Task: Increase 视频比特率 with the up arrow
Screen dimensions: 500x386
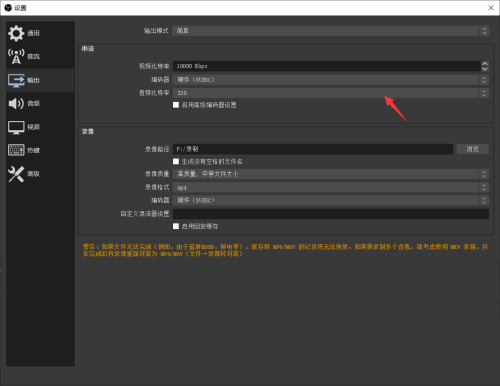Action: pos(485,64)
